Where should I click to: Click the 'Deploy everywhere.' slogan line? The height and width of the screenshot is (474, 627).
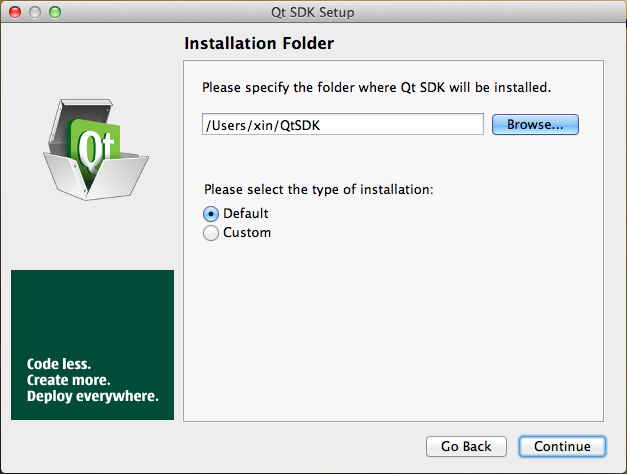92,397
